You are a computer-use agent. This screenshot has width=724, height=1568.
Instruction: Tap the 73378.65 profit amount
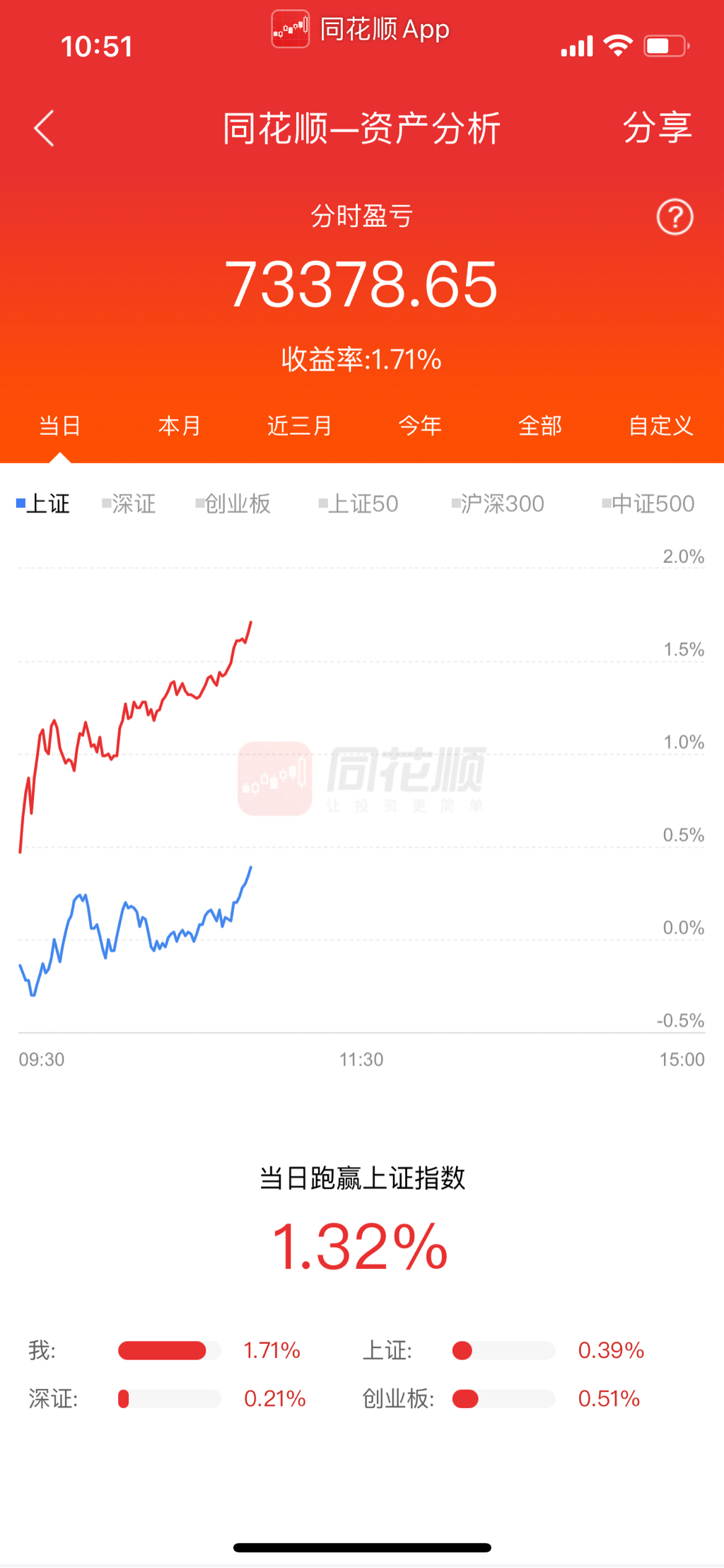click(361, 284)
